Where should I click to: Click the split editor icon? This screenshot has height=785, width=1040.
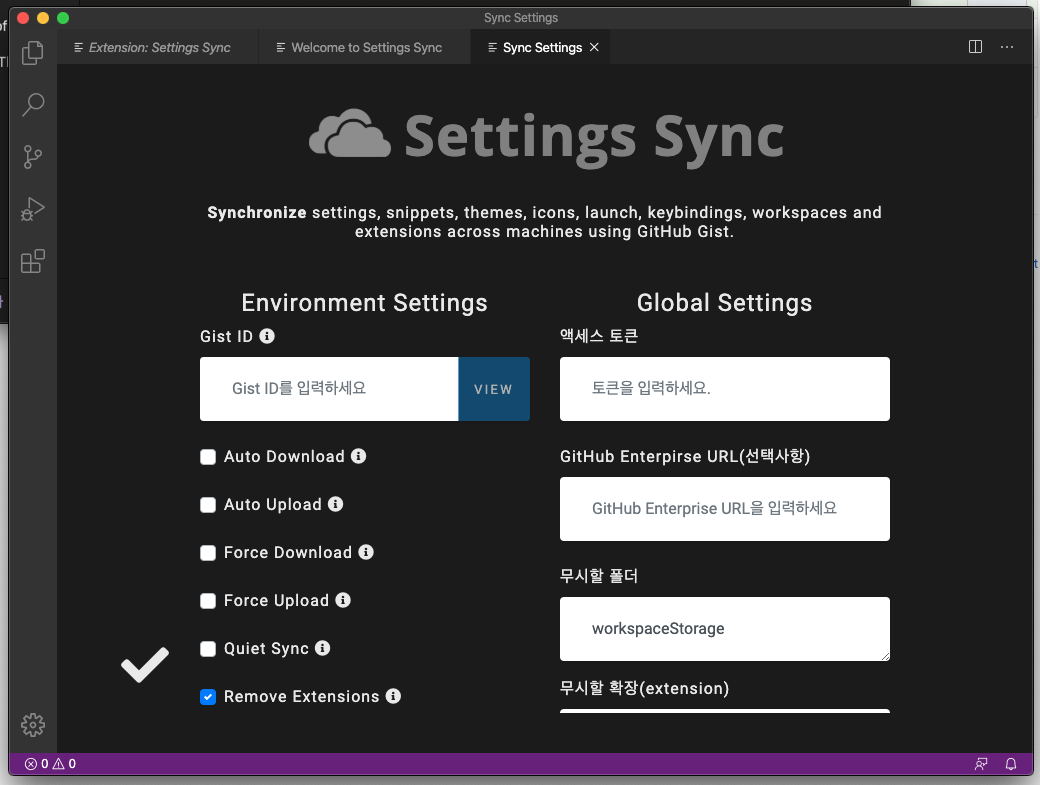coord(975,46)
